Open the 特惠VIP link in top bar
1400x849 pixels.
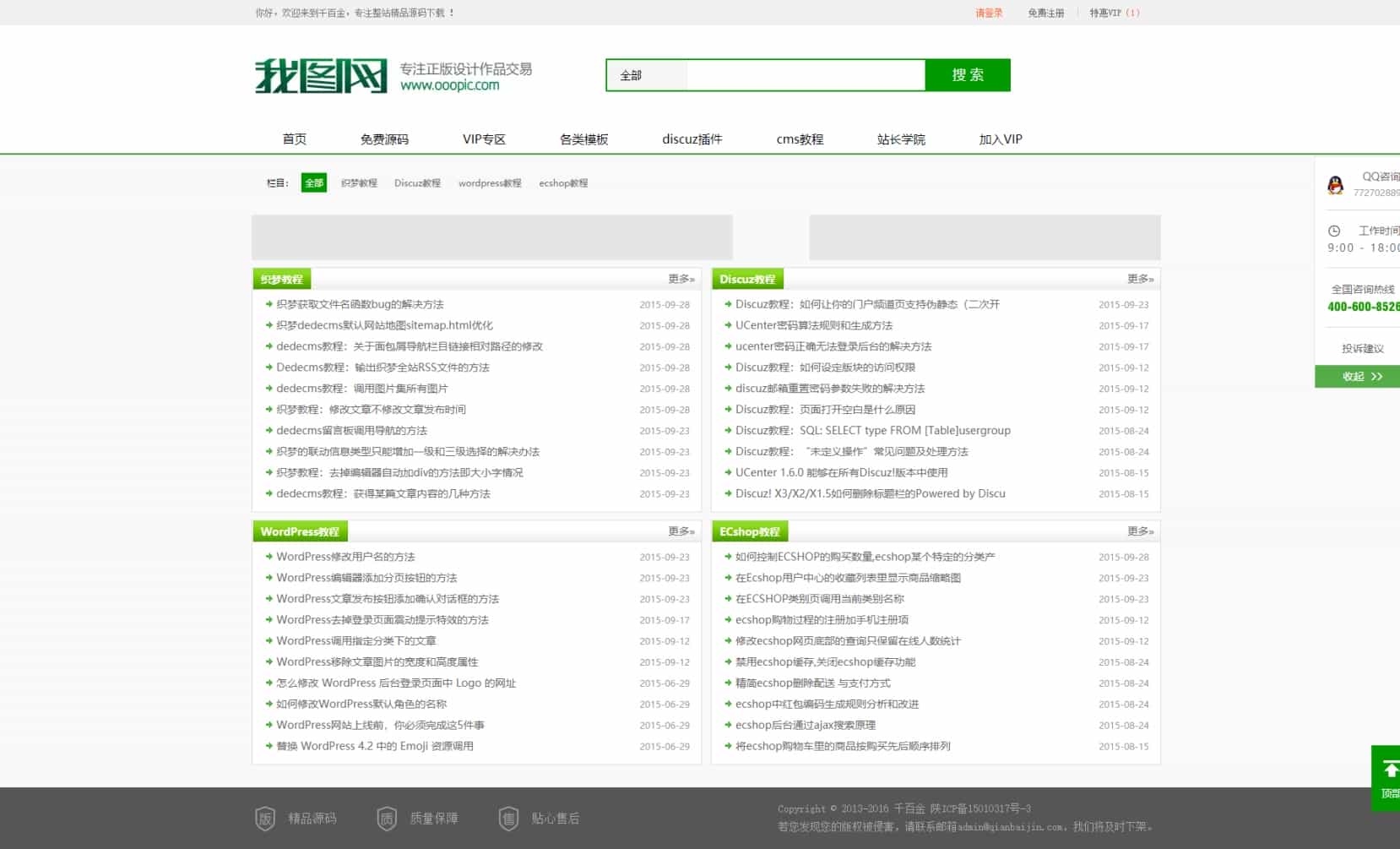pos(1114,13)
